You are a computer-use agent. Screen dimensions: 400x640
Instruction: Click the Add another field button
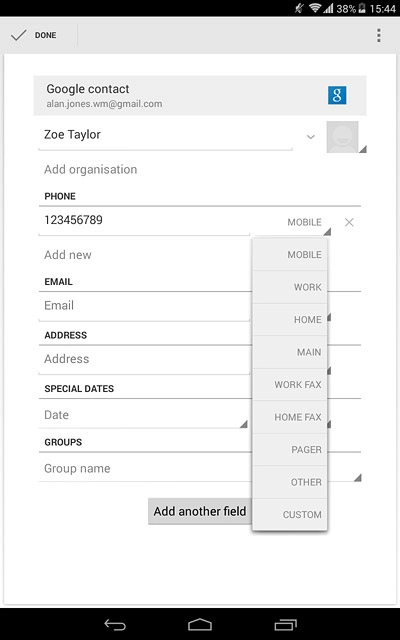click(x=200, y=511)
